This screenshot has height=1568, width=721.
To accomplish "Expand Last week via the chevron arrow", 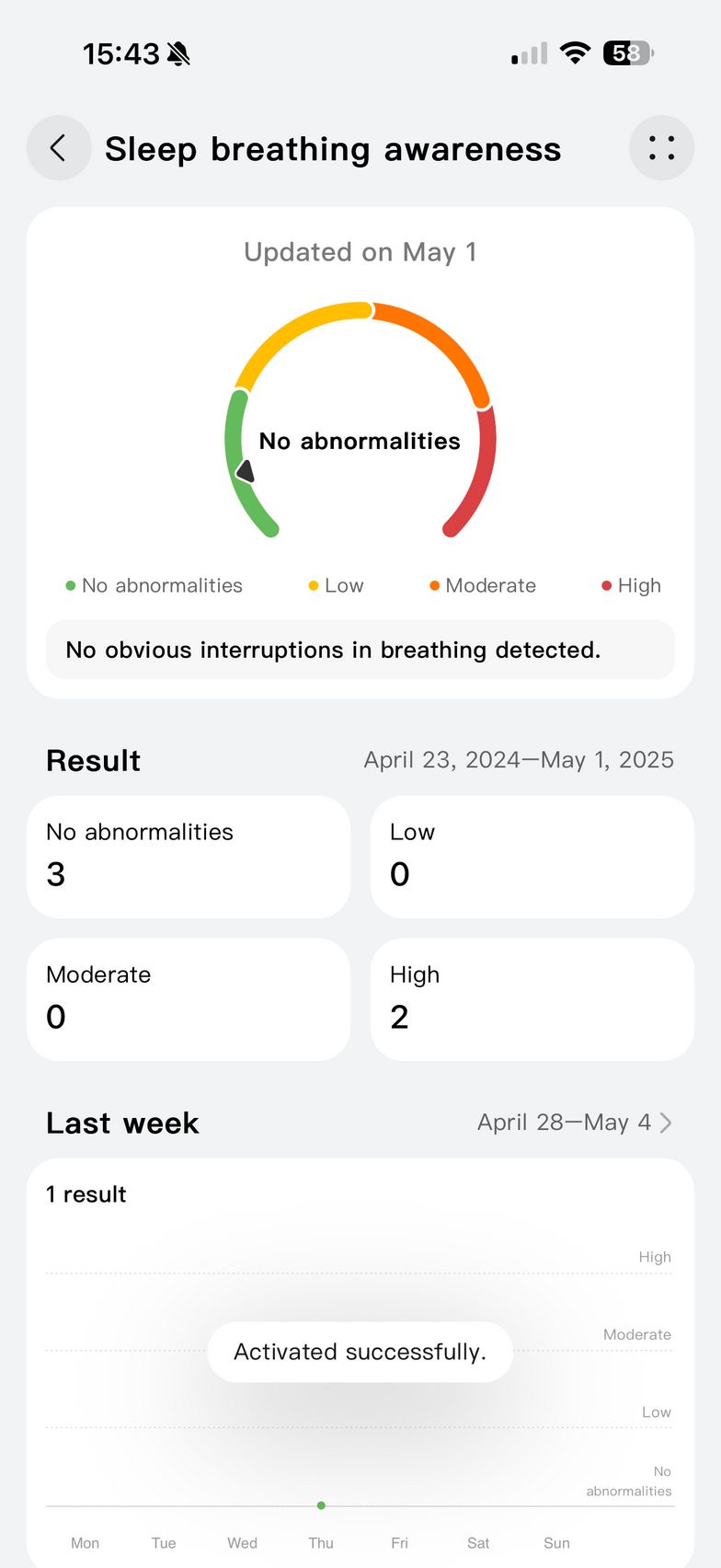I will click(666, 1123).
